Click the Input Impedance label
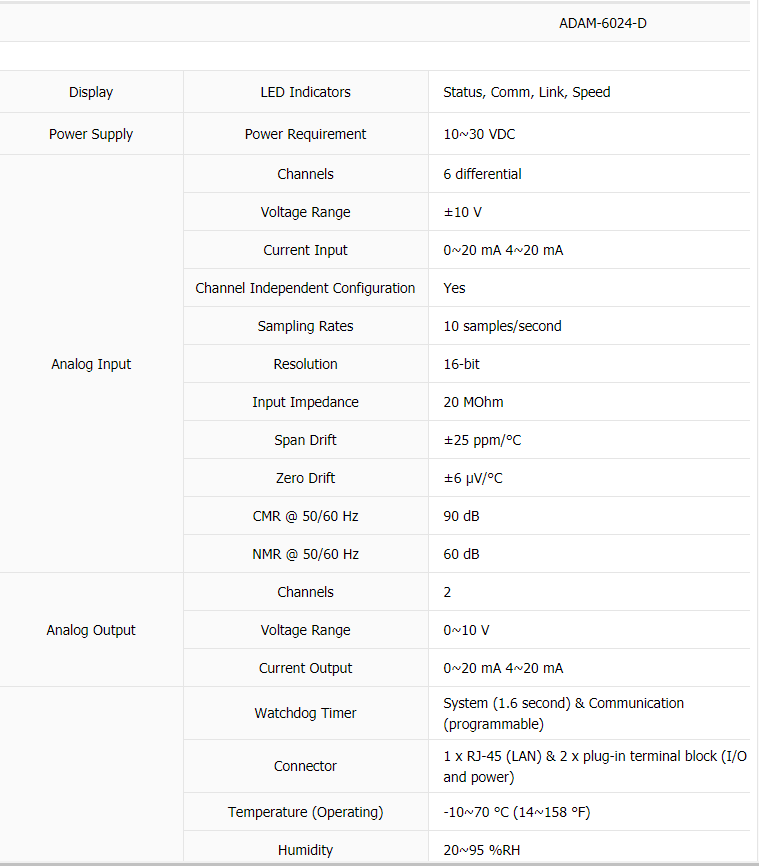759x866 pixels. (305, 402)
